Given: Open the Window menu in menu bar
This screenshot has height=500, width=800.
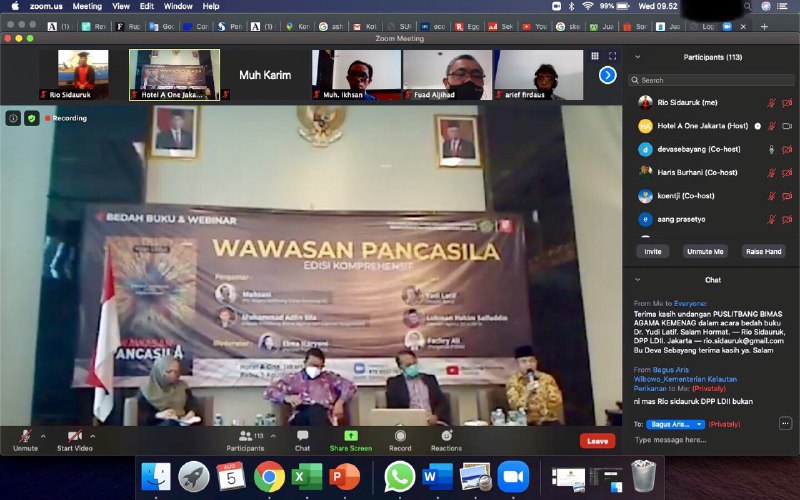Looking at the screenshot, I should pos(178,6).
